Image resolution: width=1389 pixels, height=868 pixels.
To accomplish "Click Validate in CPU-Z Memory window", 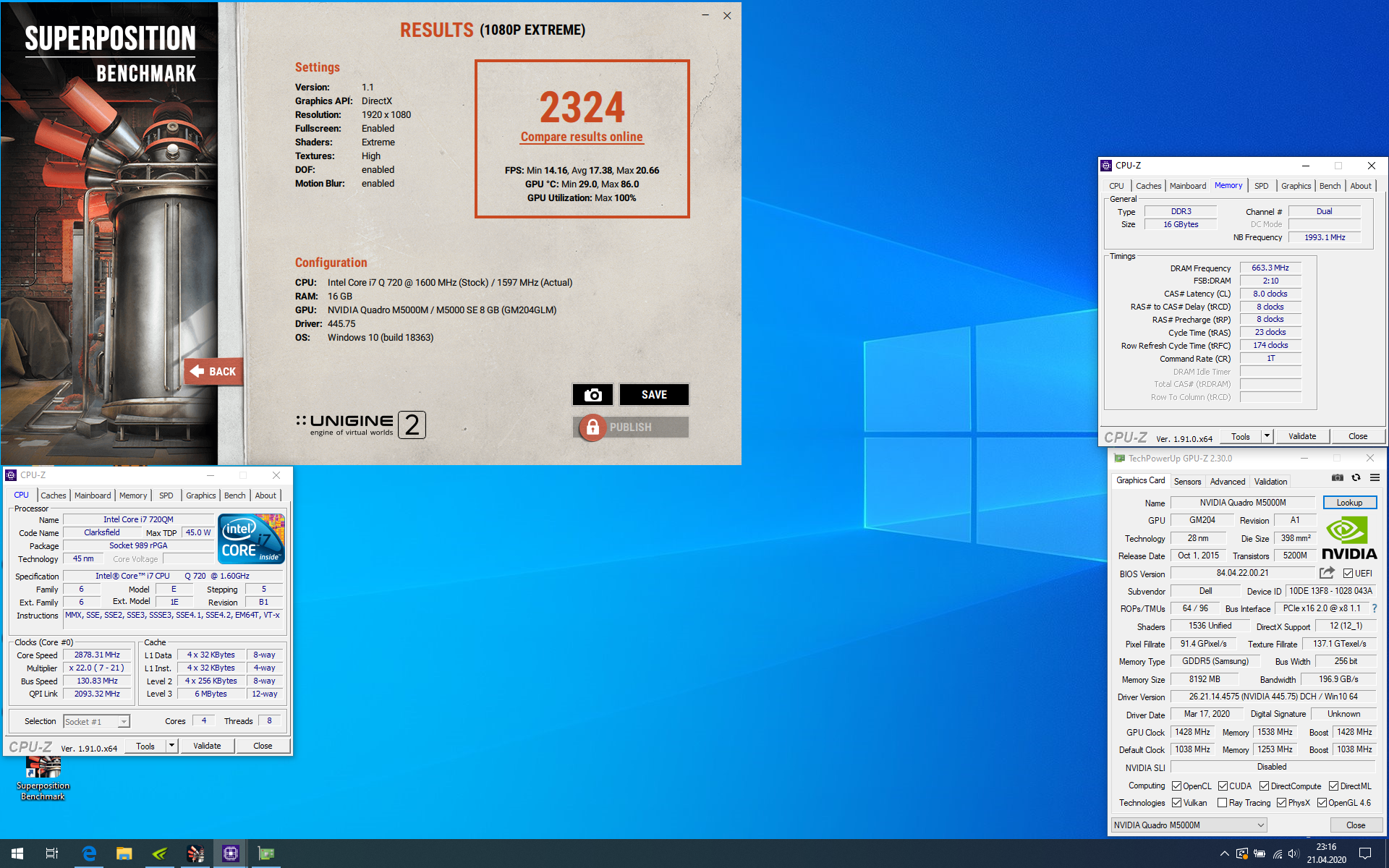I will (1302, 436).
